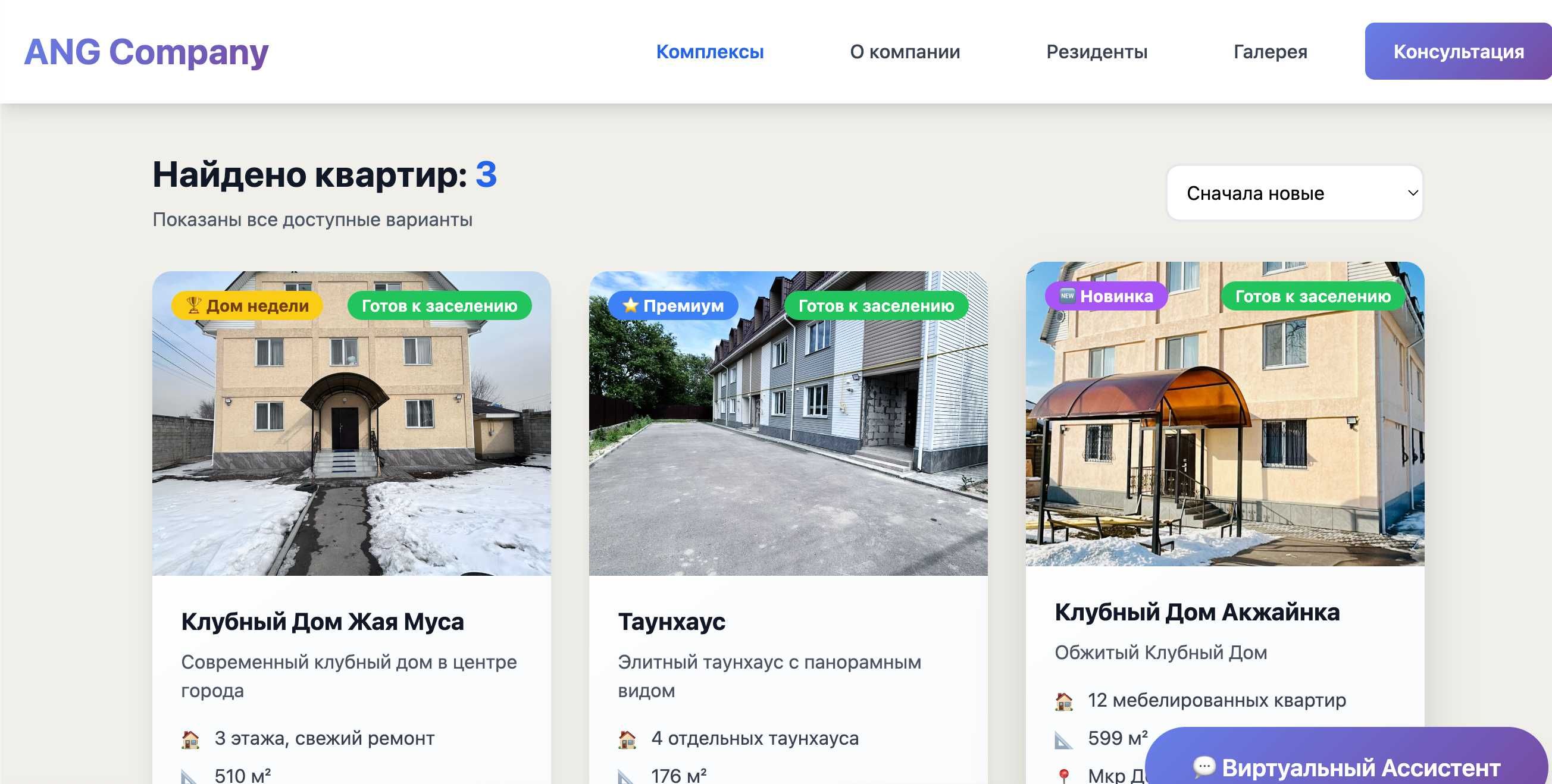Click the trophy icon in Дом недели badge
Viewport: 1552px width, 784px height.
coord(193,305)
